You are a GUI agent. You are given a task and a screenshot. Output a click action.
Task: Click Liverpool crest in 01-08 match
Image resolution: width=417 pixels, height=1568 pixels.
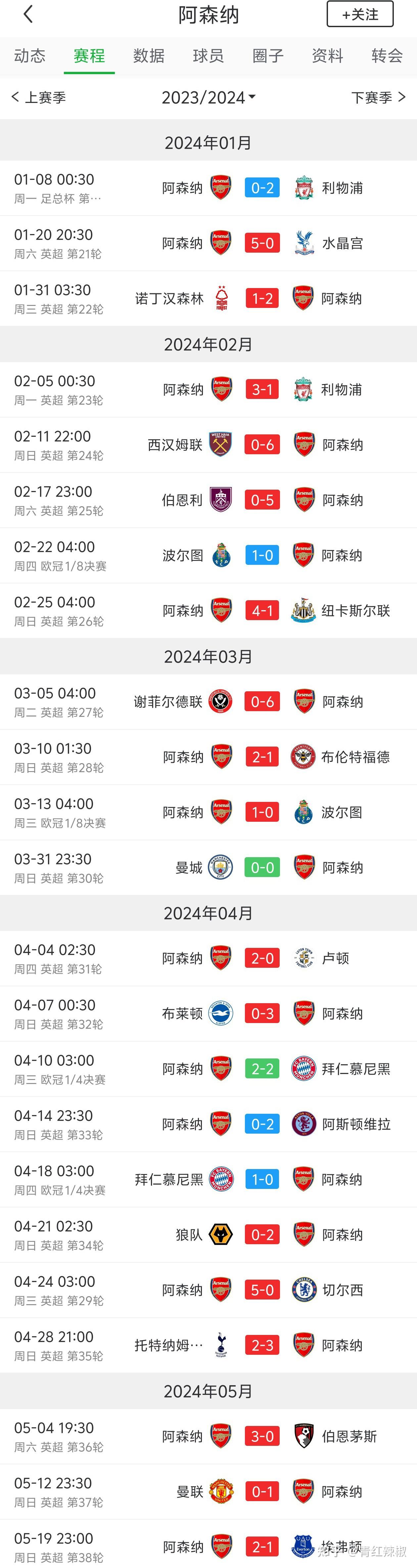[303, 188]
